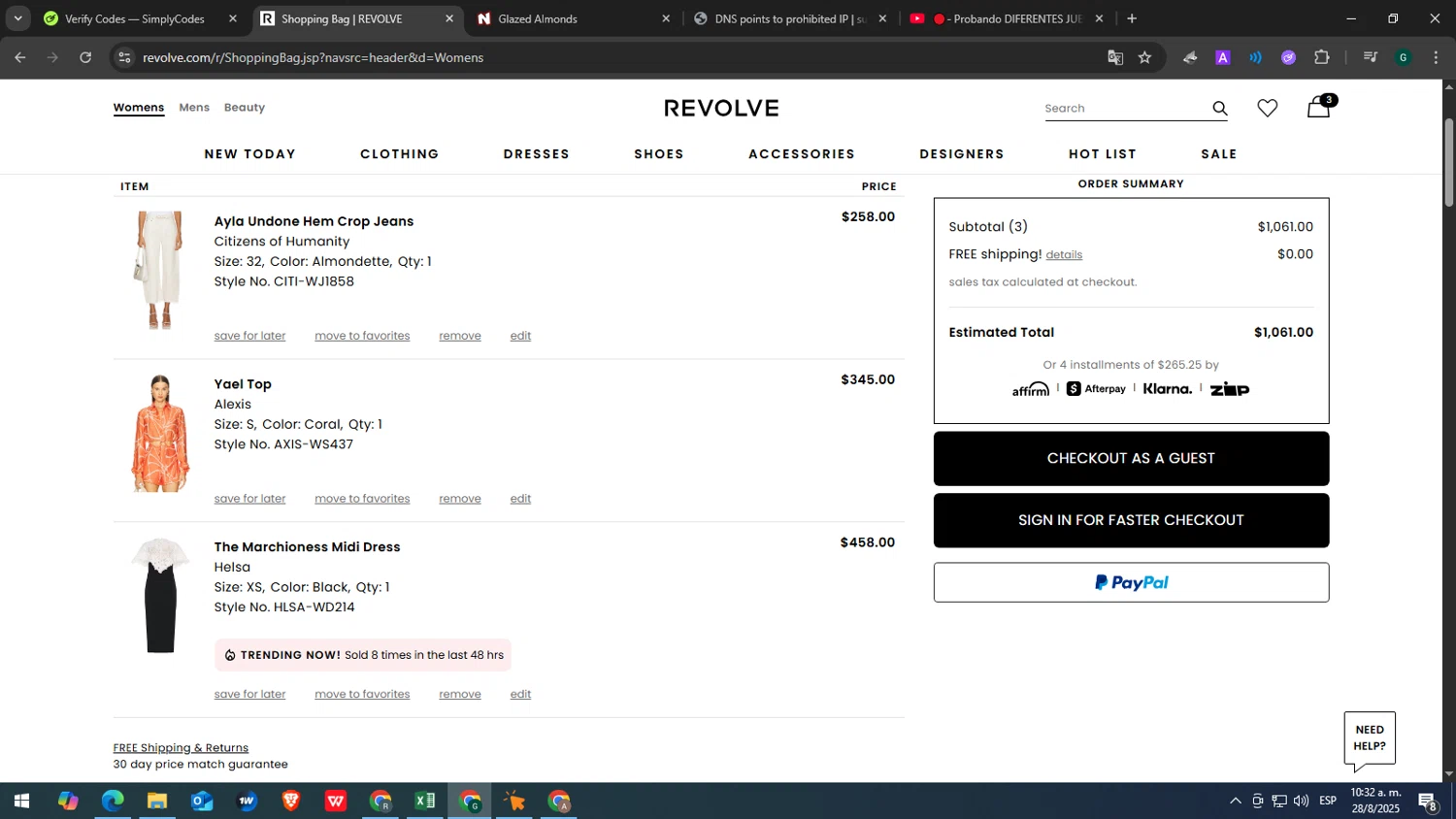
Task: View site information icon beside URL
Action: click(x=124, y=57)
